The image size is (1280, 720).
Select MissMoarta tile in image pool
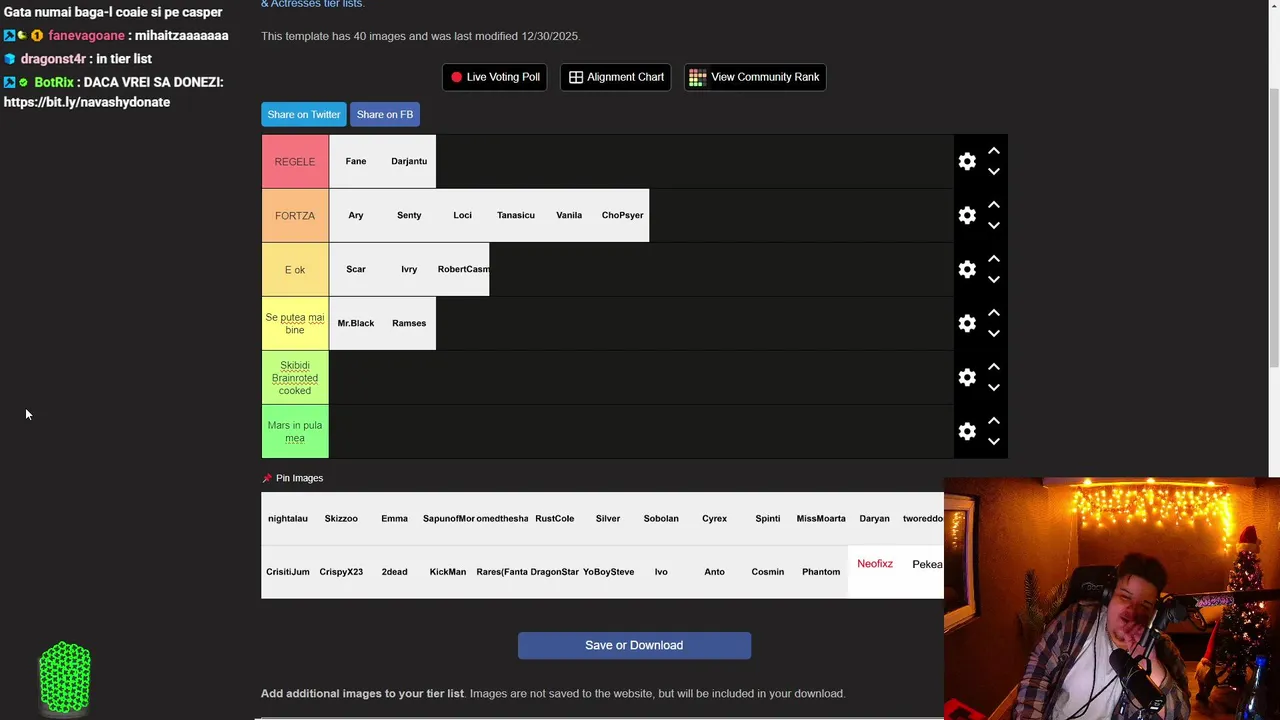point(821,518)
